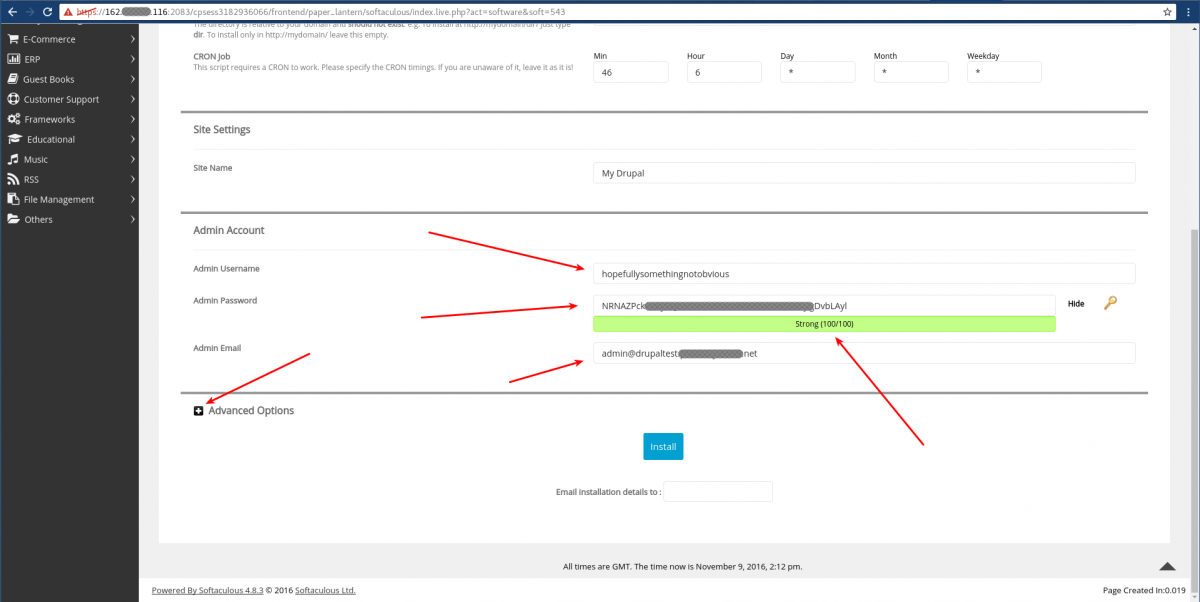Select the E-Commerce category icon
The height and width of the screenshot is (602, 1200).
(x=14, y=39)
